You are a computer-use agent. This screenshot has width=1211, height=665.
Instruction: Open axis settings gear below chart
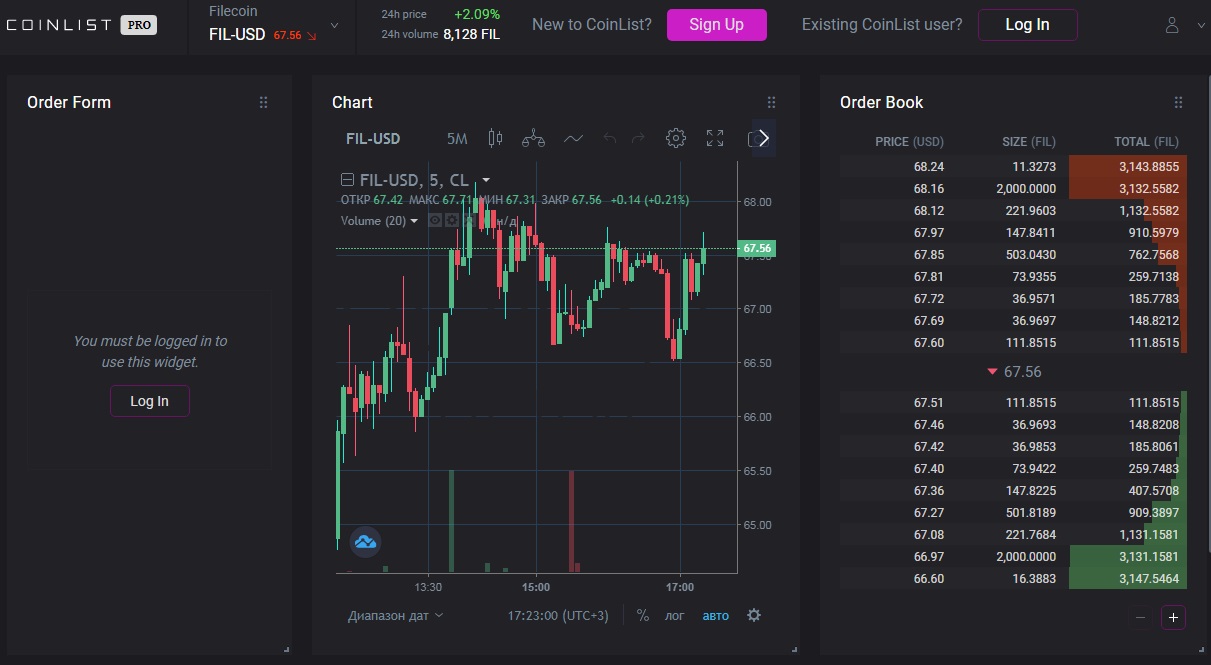pos(754,615)
